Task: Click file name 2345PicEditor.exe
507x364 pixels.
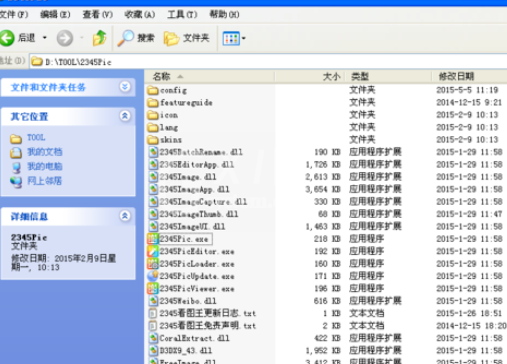Action: [x=197, y=251]
